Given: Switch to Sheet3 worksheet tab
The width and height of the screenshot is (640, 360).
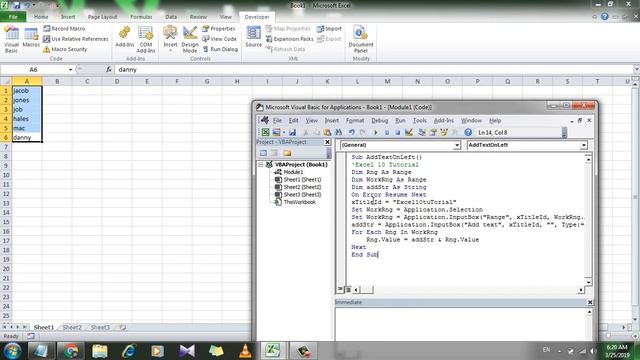Looking at the screenshot, I should pos(100,327).
